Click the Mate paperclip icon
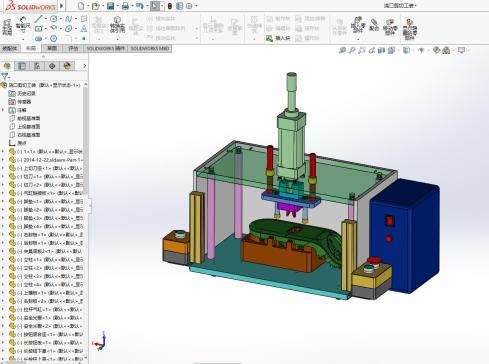Viewport: 489px width, 364px height. coord(374,25)
